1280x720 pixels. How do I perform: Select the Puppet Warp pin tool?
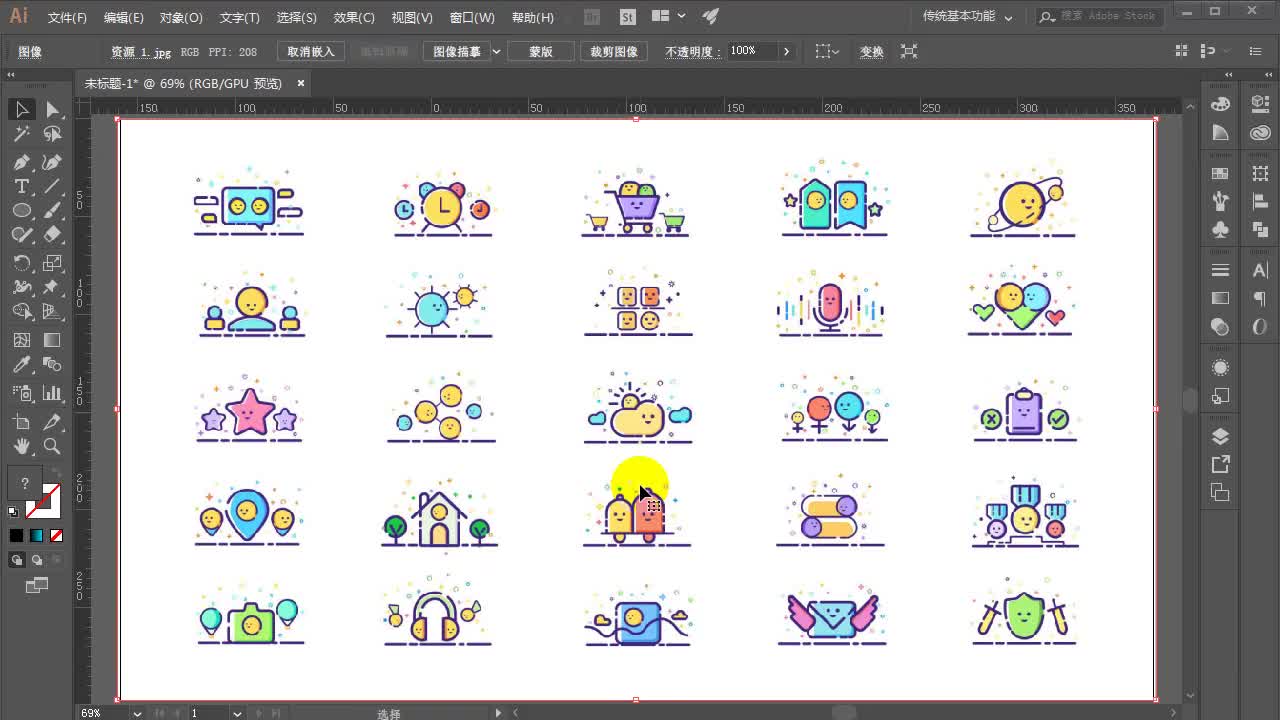52,288
